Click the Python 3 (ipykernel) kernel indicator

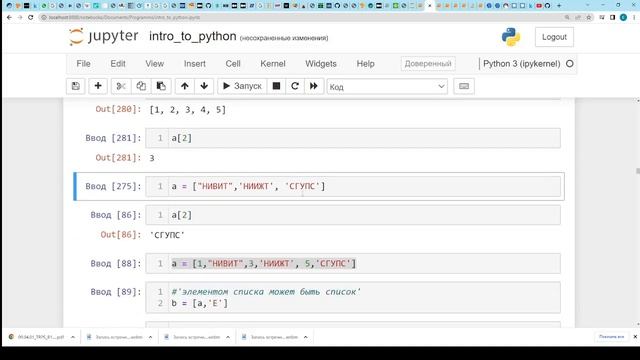(x=521, y=64)
